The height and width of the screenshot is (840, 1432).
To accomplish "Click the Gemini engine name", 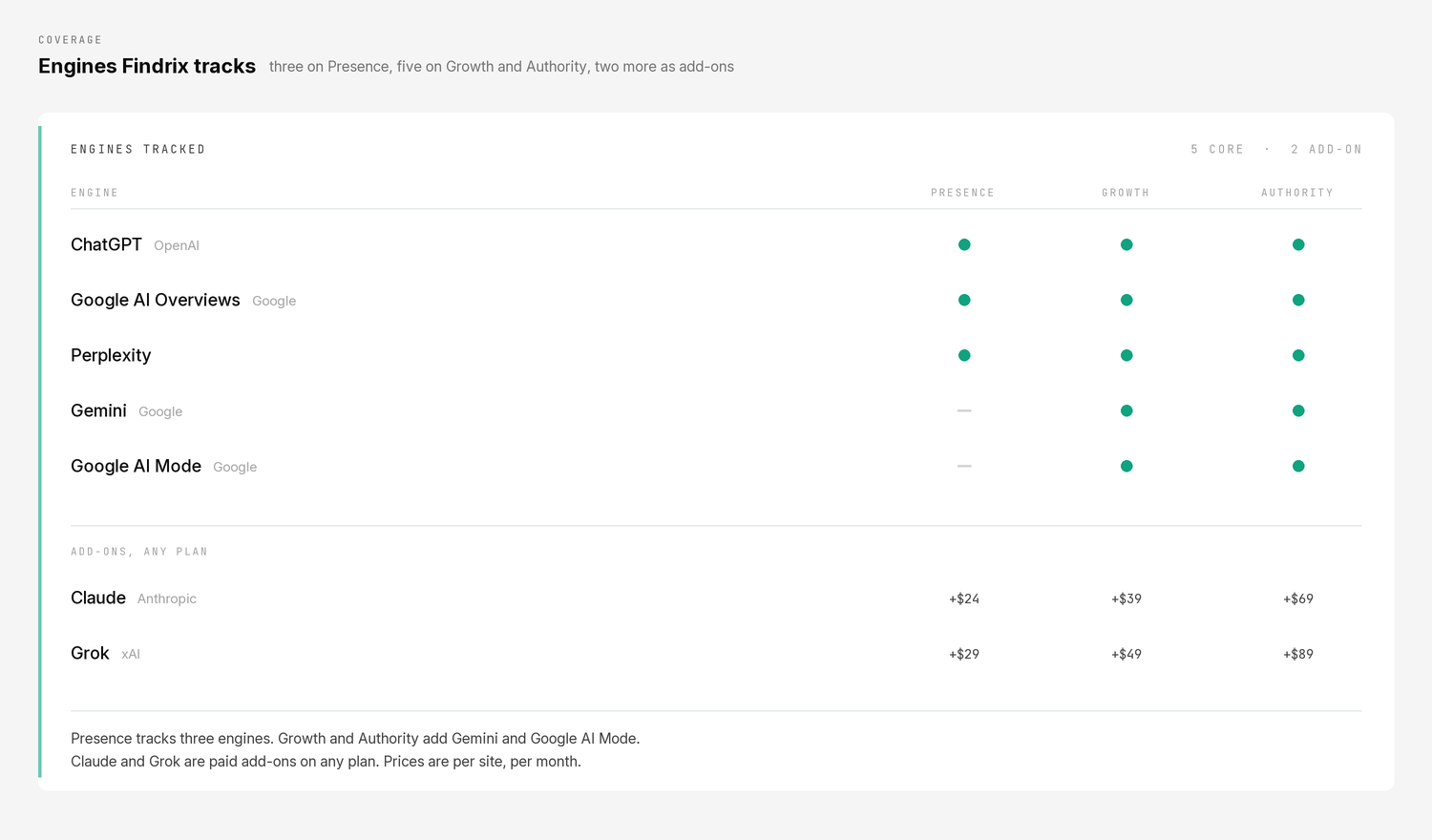I will [x=98, y=410].
